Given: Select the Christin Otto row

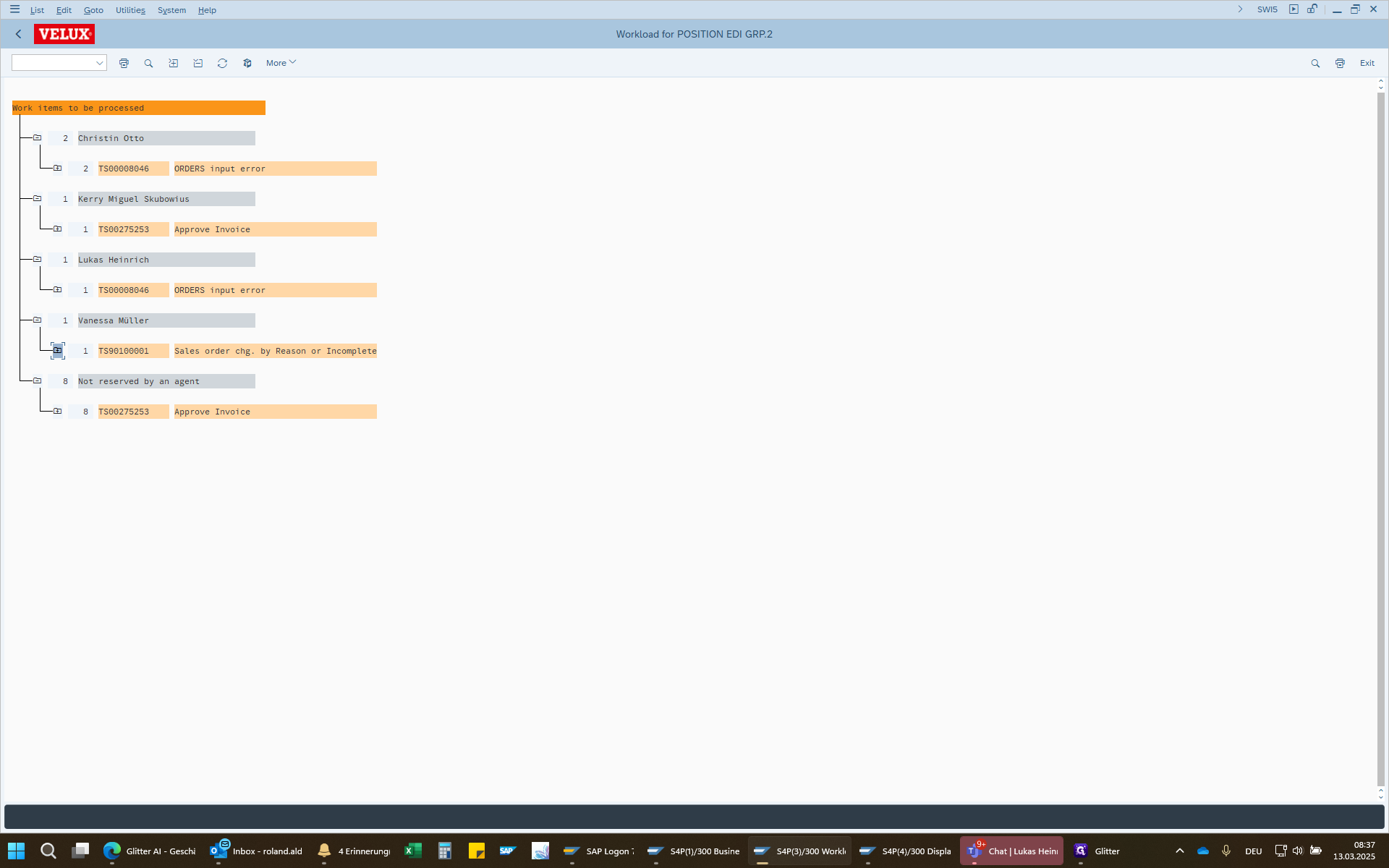Looking at the screenshot, I should tap(166, 138).
